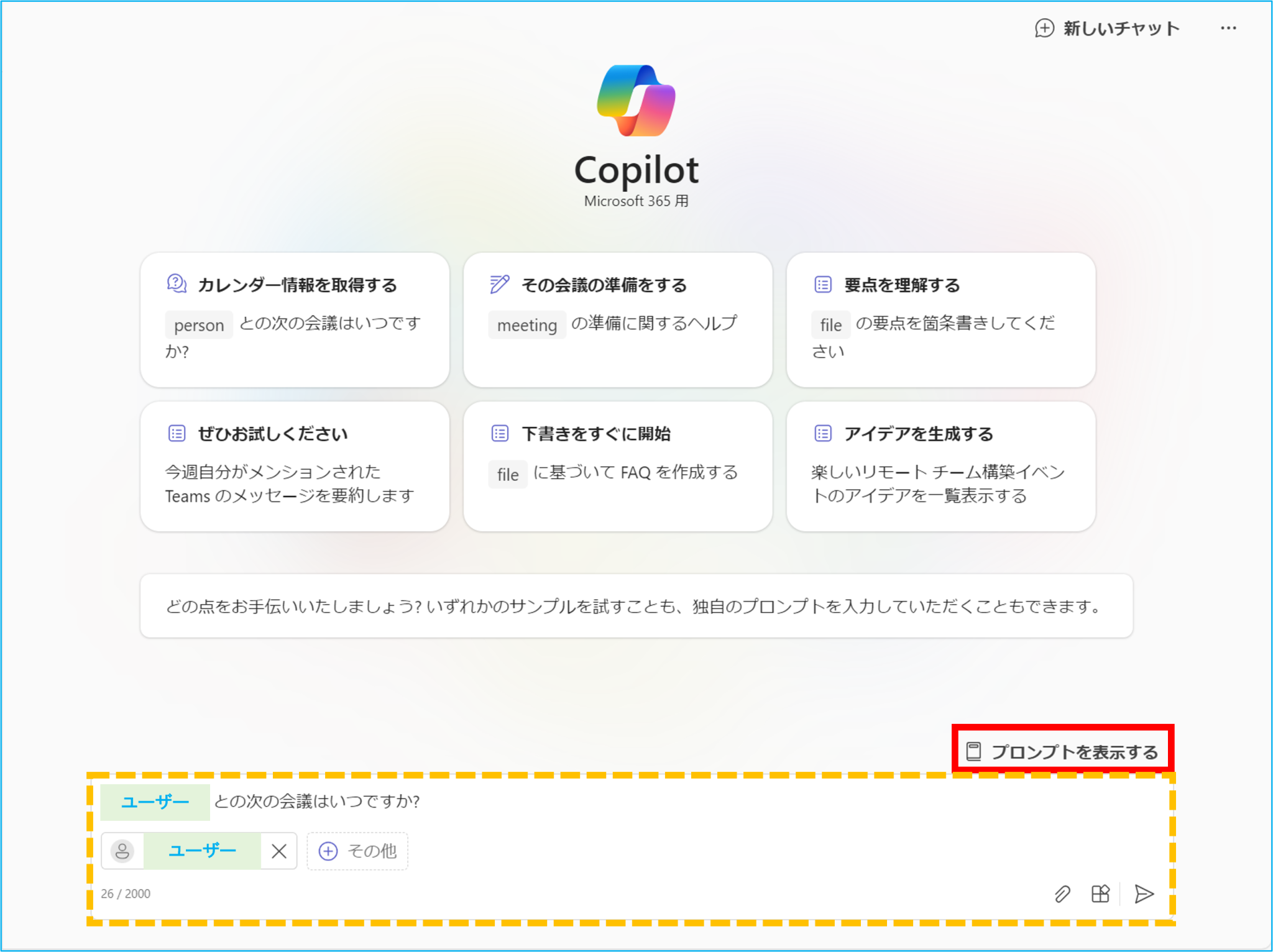
Task: Remove the ユーザー chip with the X
Action: [x=279, y=851]
